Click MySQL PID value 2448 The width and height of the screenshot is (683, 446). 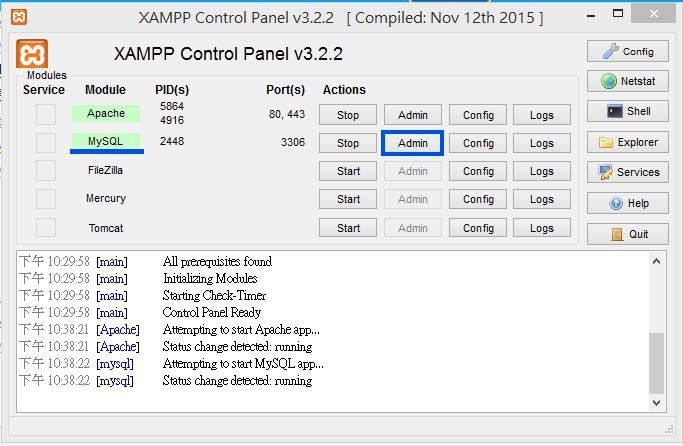(x=172, y=141)
